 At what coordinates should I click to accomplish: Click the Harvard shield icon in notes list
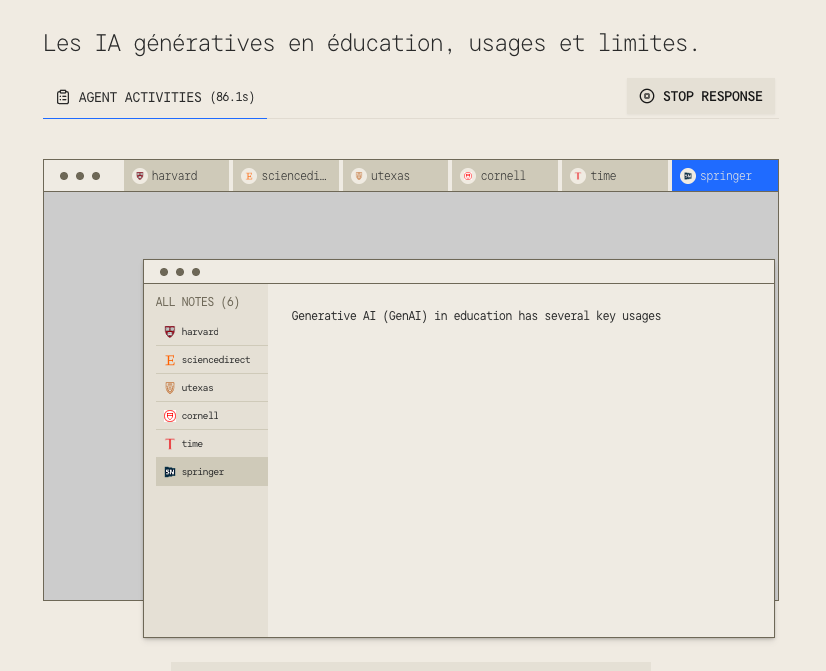[x=170, y=332]
